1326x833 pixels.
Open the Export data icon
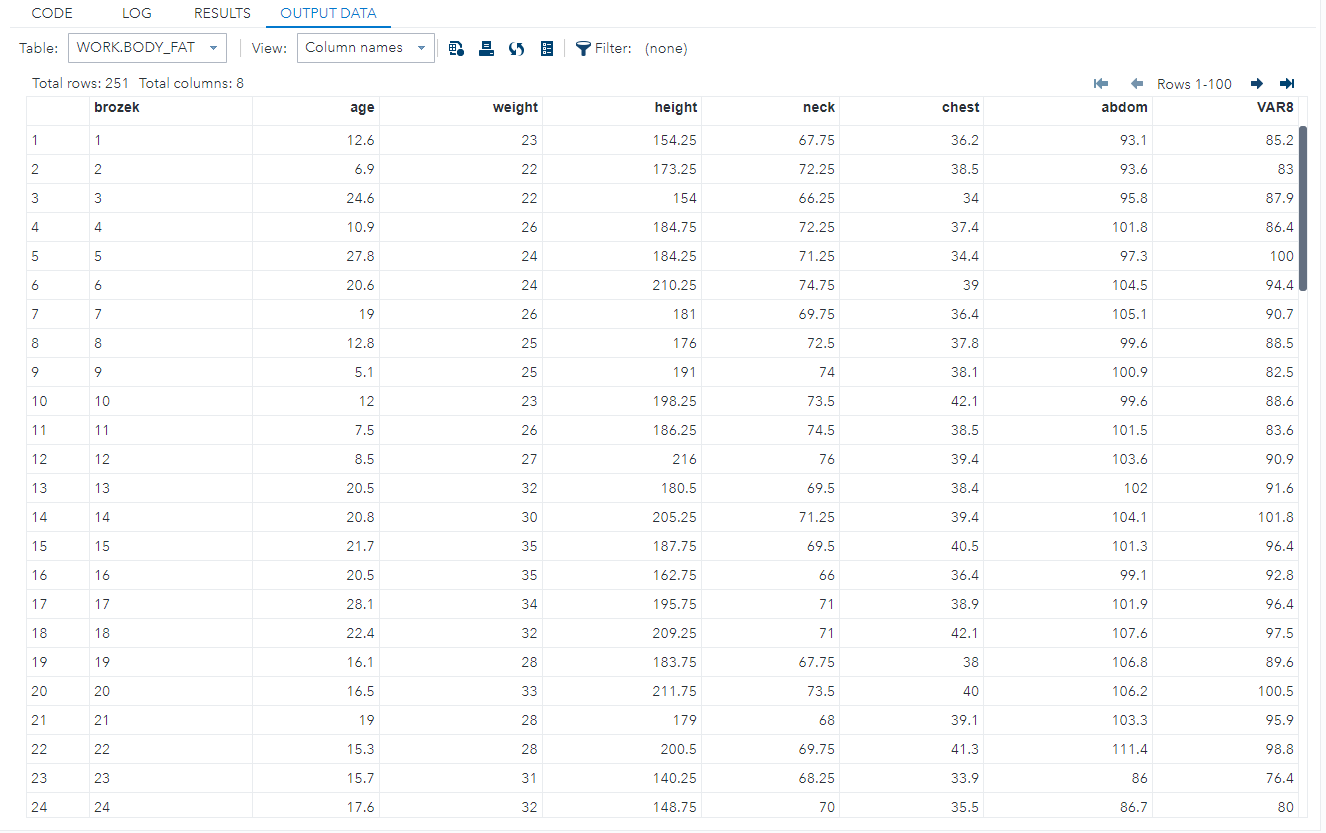click(x=456, y=47)
